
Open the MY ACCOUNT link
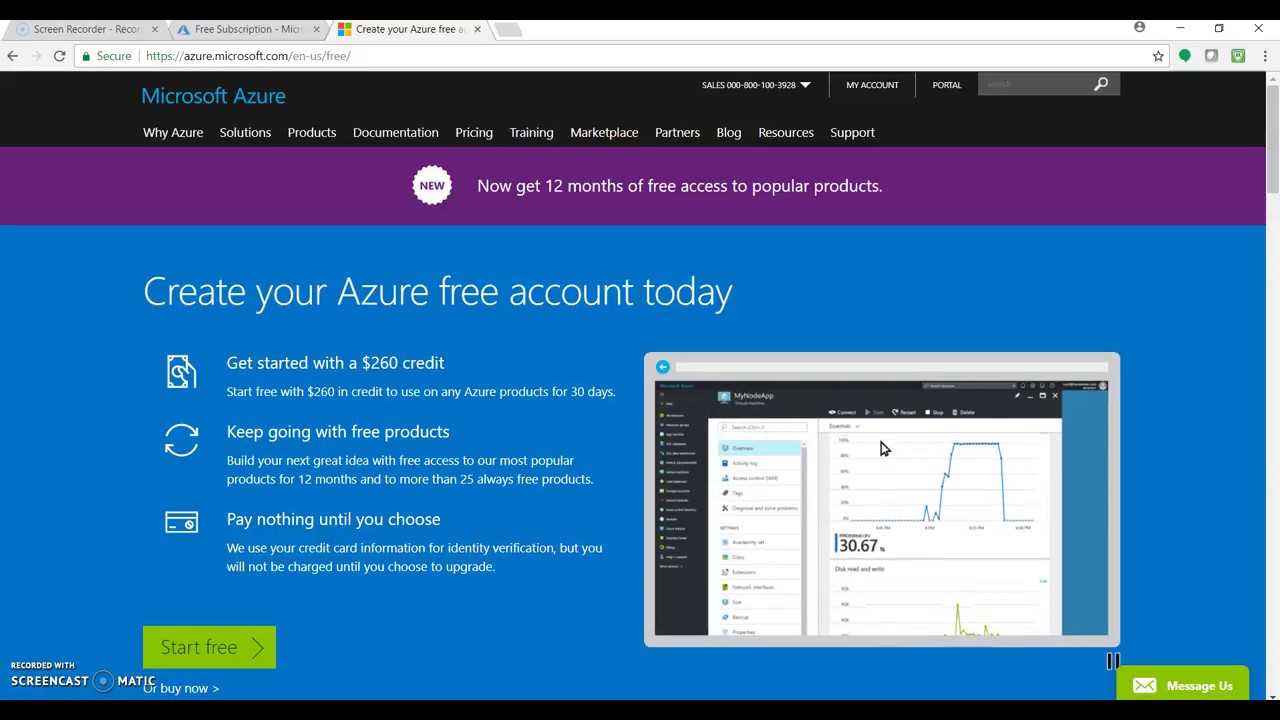click(872, 85)
